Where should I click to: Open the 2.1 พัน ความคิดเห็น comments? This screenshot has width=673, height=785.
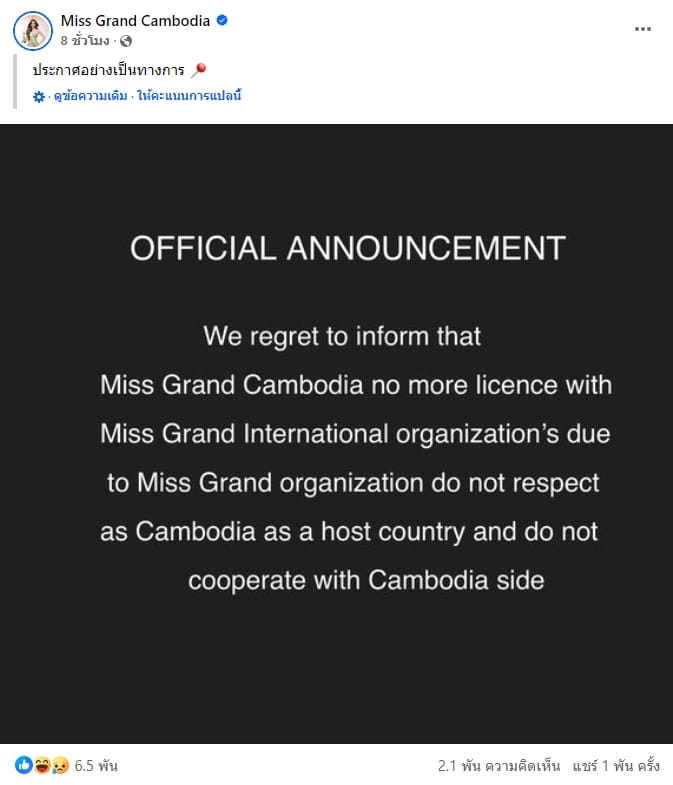point(499,766)
